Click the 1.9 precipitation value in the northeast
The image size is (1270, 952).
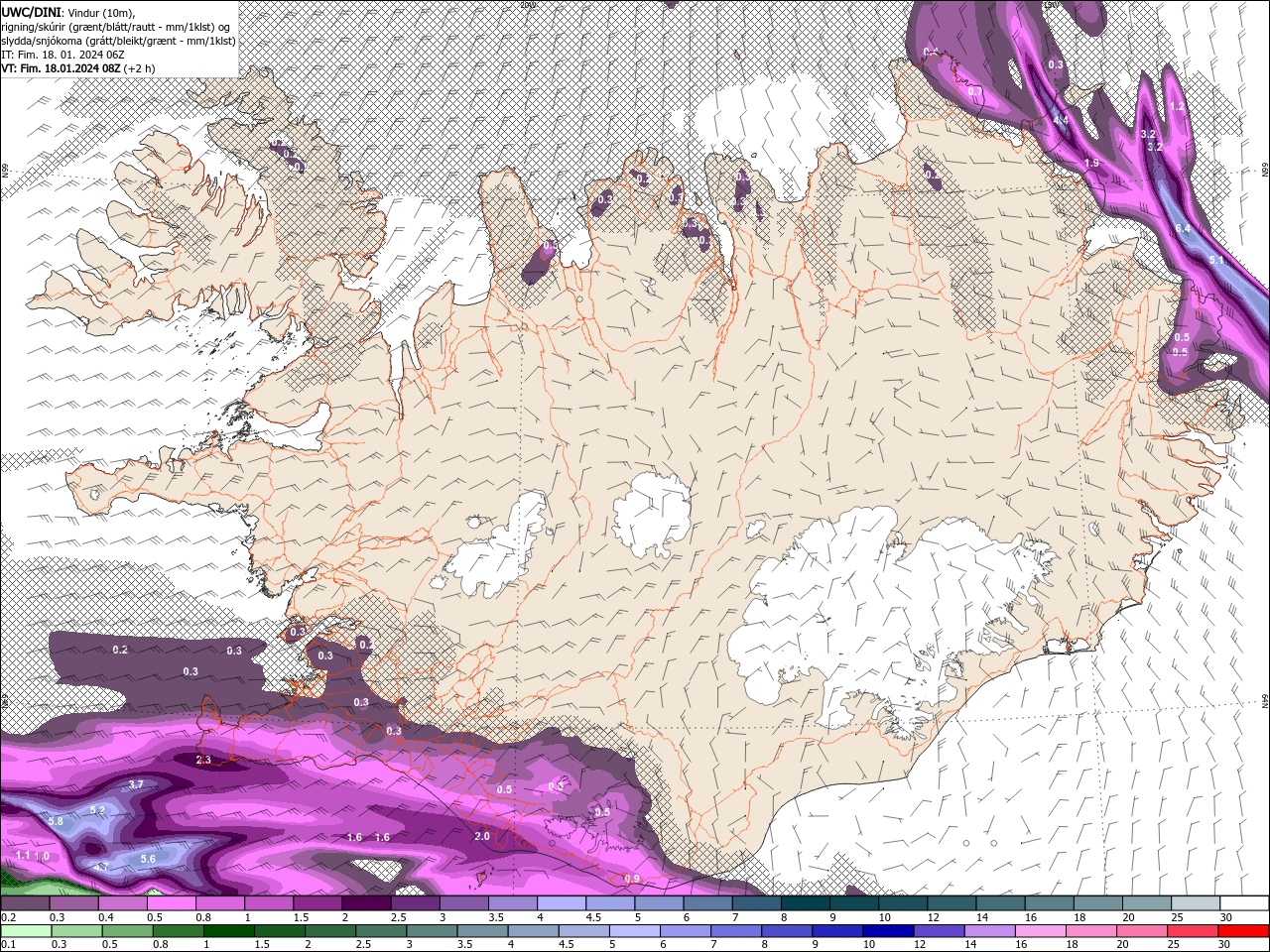tap(1091, 163)
